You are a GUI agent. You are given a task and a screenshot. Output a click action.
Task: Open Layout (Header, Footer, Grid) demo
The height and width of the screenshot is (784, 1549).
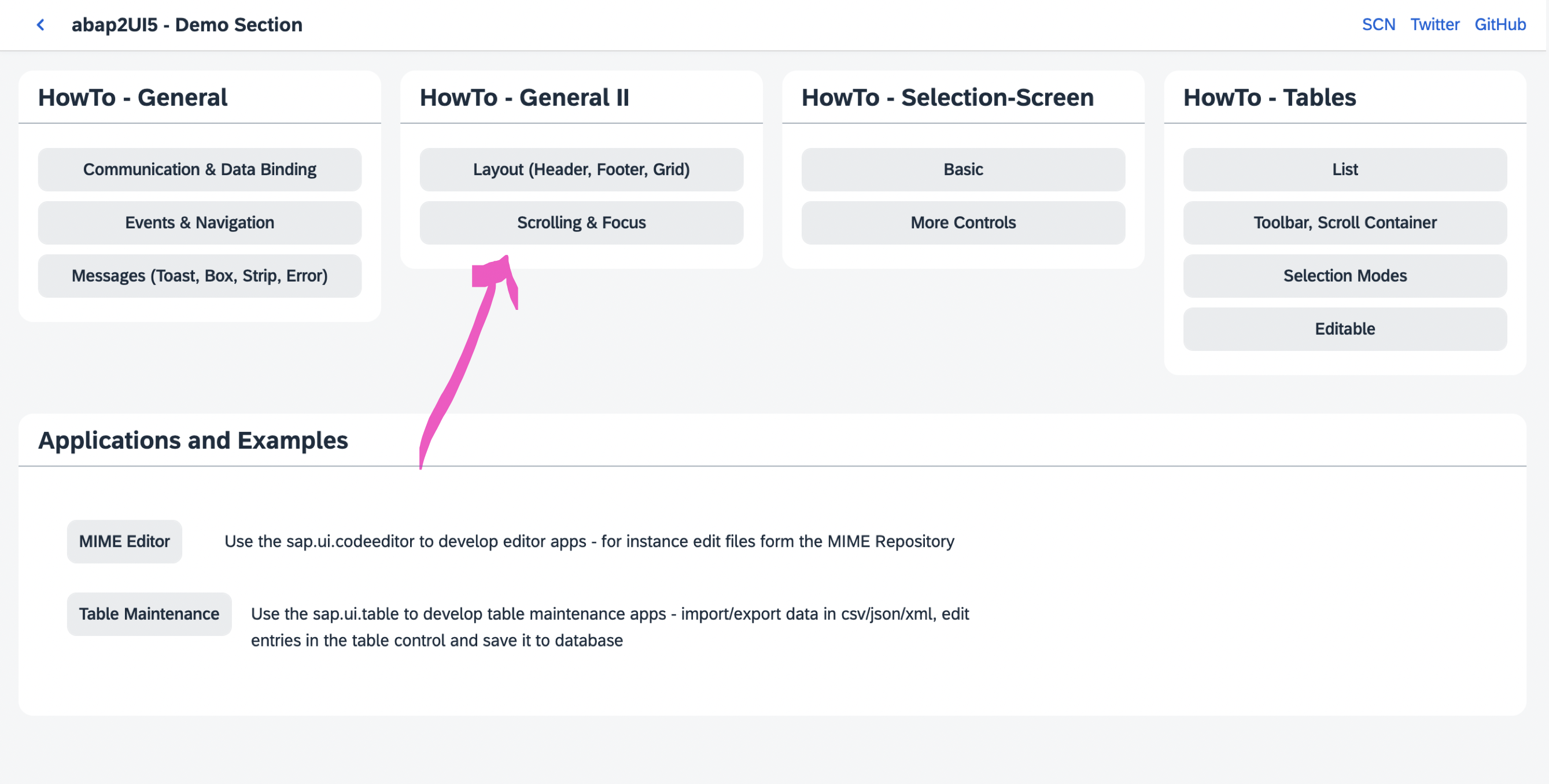(581, 169)
